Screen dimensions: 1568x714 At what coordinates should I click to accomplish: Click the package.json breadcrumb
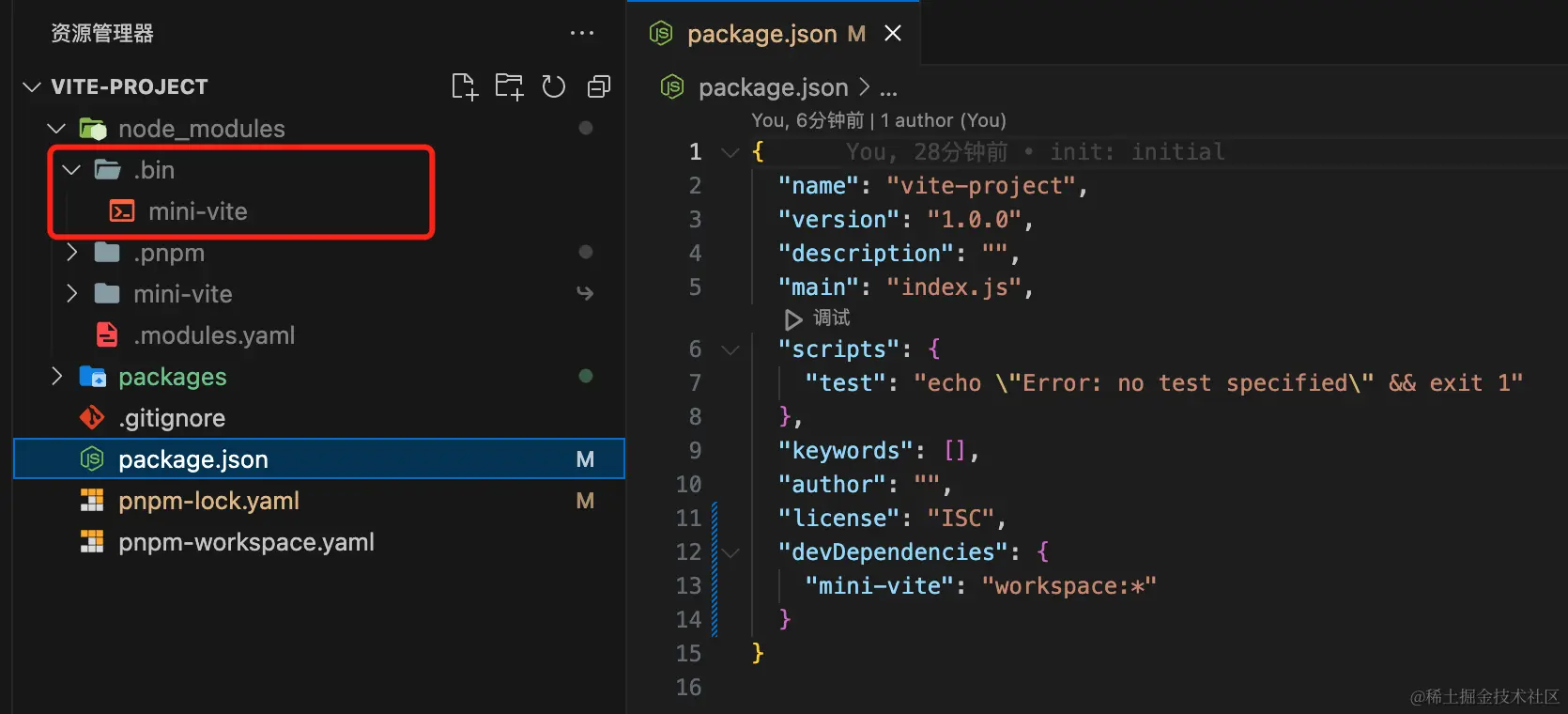click(773, 87)
